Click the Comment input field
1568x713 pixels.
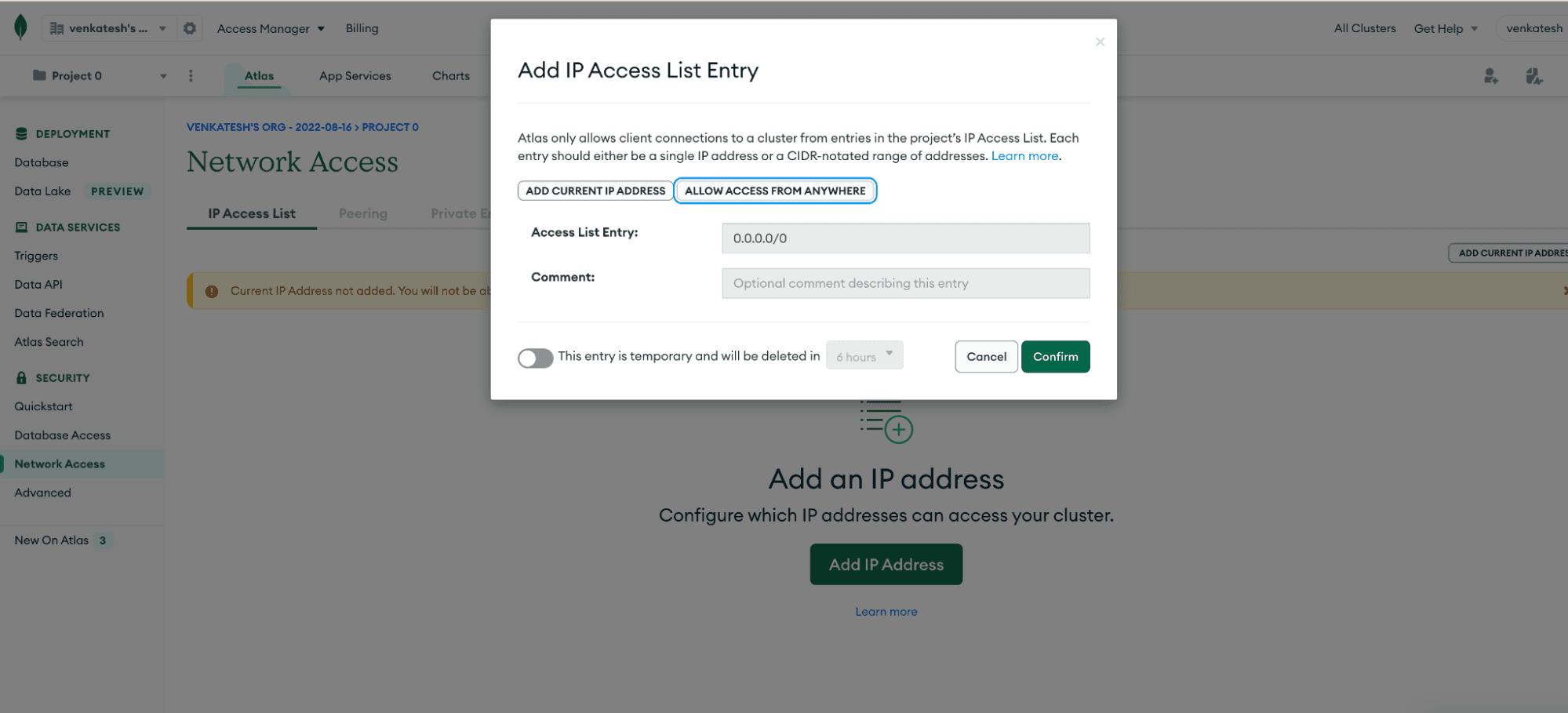point(905,283)
